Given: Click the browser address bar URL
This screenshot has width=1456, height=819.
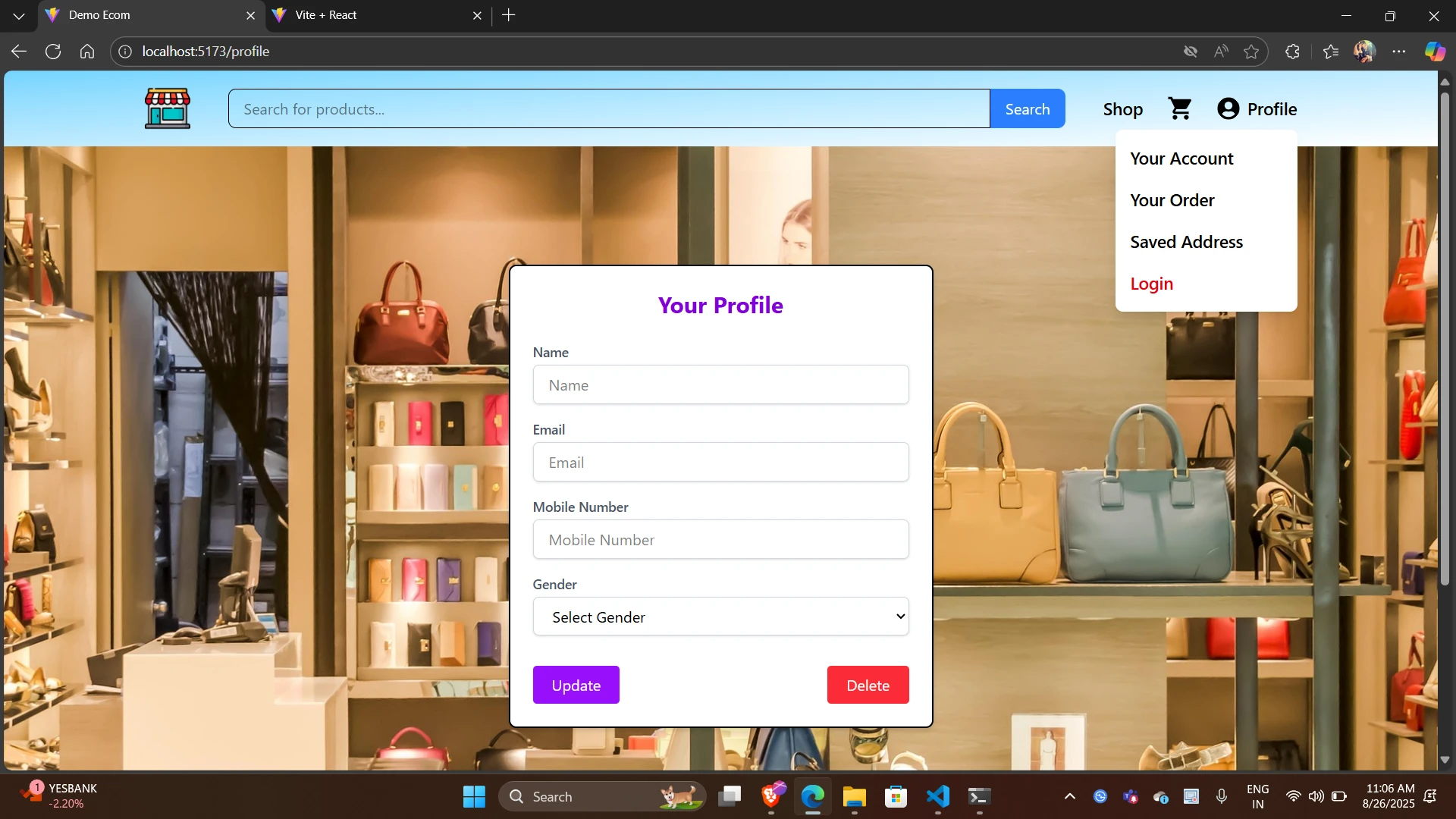Looking at the screenshot, I should pos(206,52).
